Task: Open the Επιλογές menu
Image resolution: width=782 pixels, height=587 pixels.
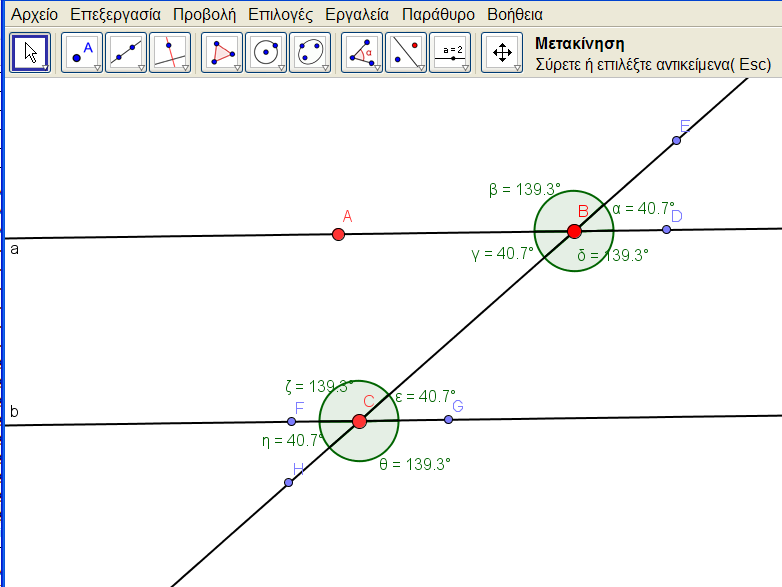Action: (280, 15)
